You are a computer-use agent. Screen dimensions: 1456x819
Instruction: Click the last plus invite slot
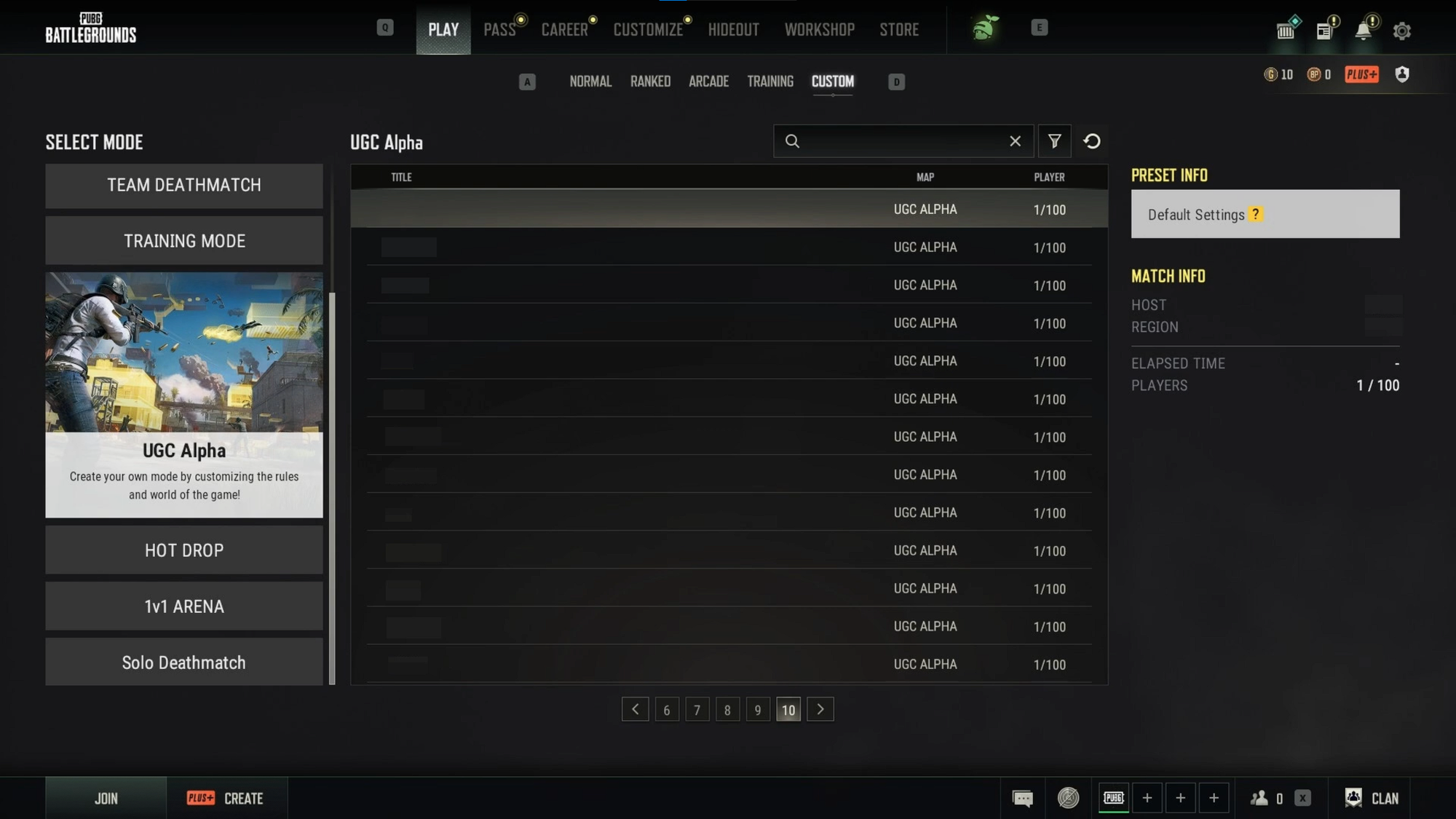1214,798
